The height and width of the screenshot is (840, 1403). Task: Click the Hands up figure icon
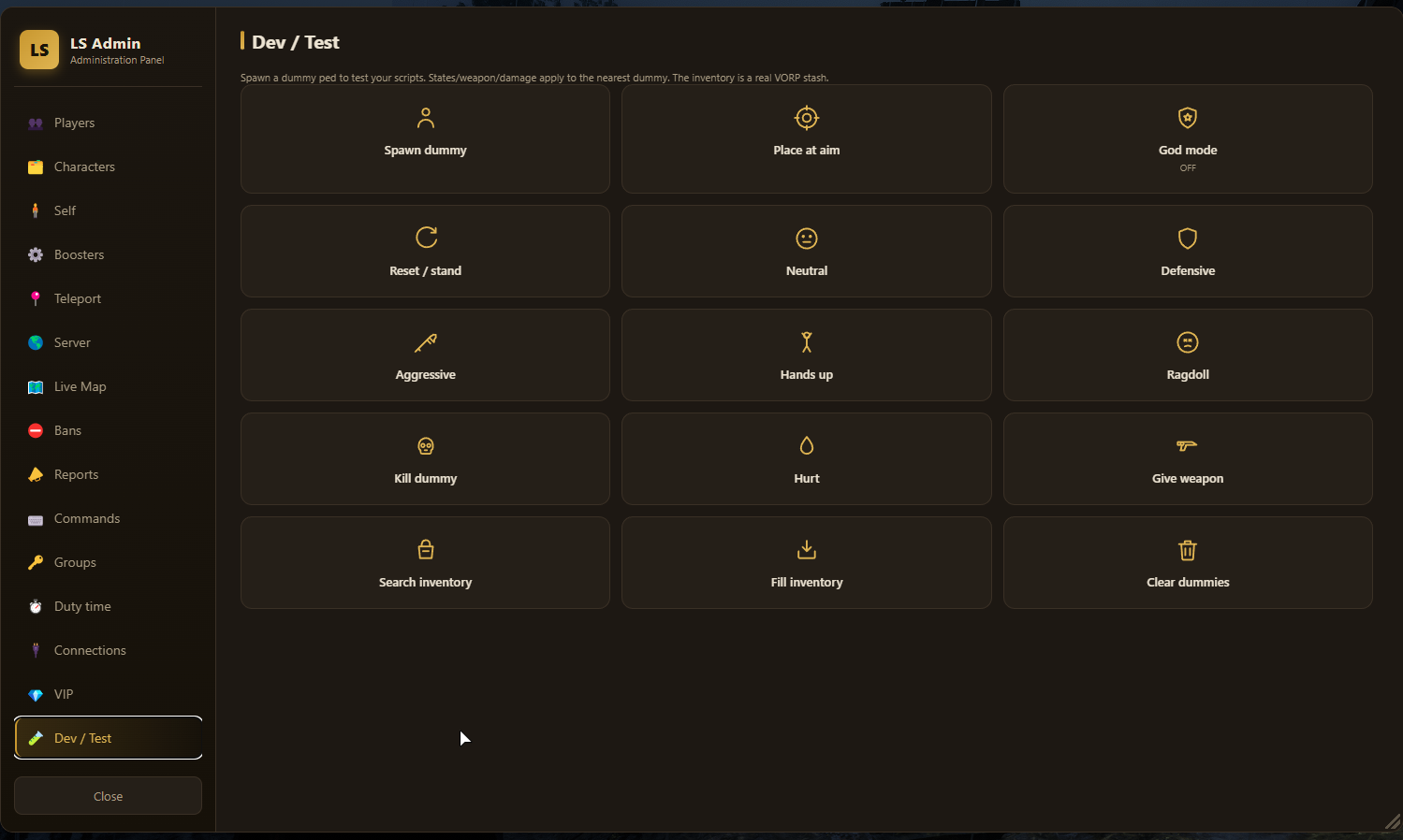tap(807, 342)
